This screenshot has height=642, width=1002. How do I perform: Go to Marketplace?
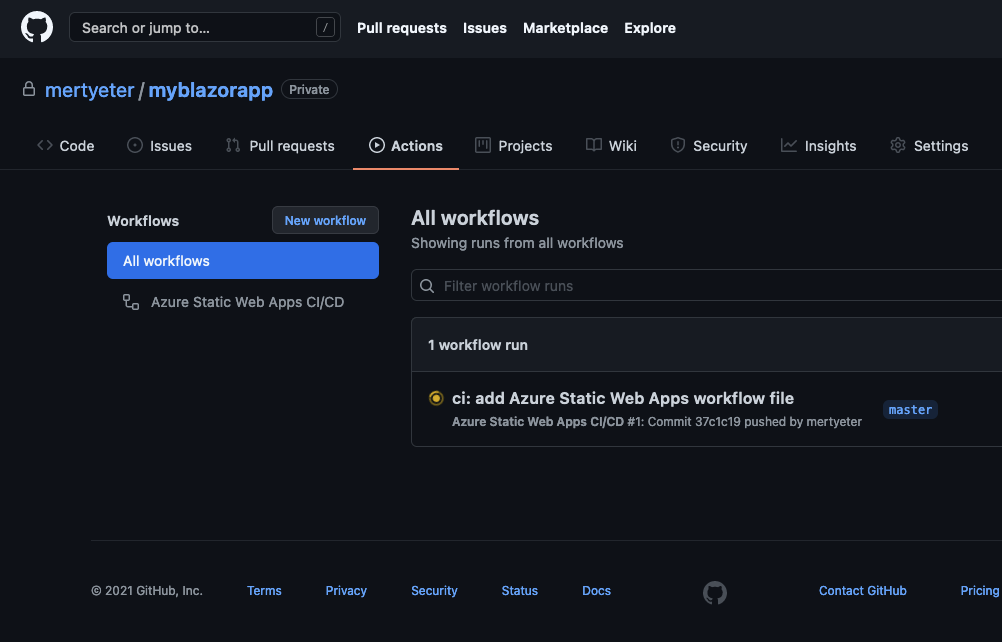[x=565, y=28]
